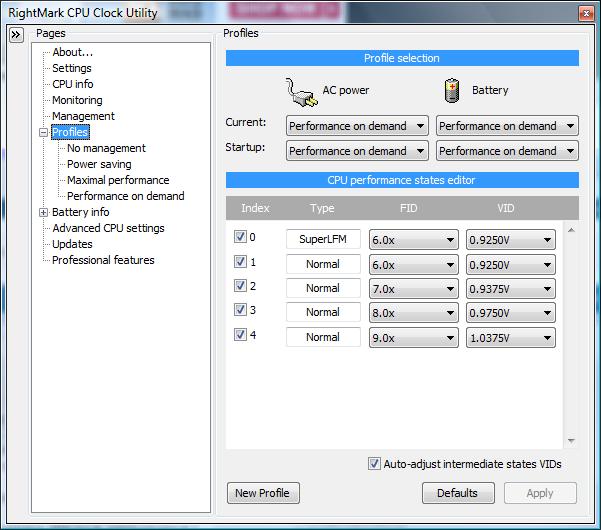
Task: Open the Current Battery profile dropdown
Action: [507, 126]
